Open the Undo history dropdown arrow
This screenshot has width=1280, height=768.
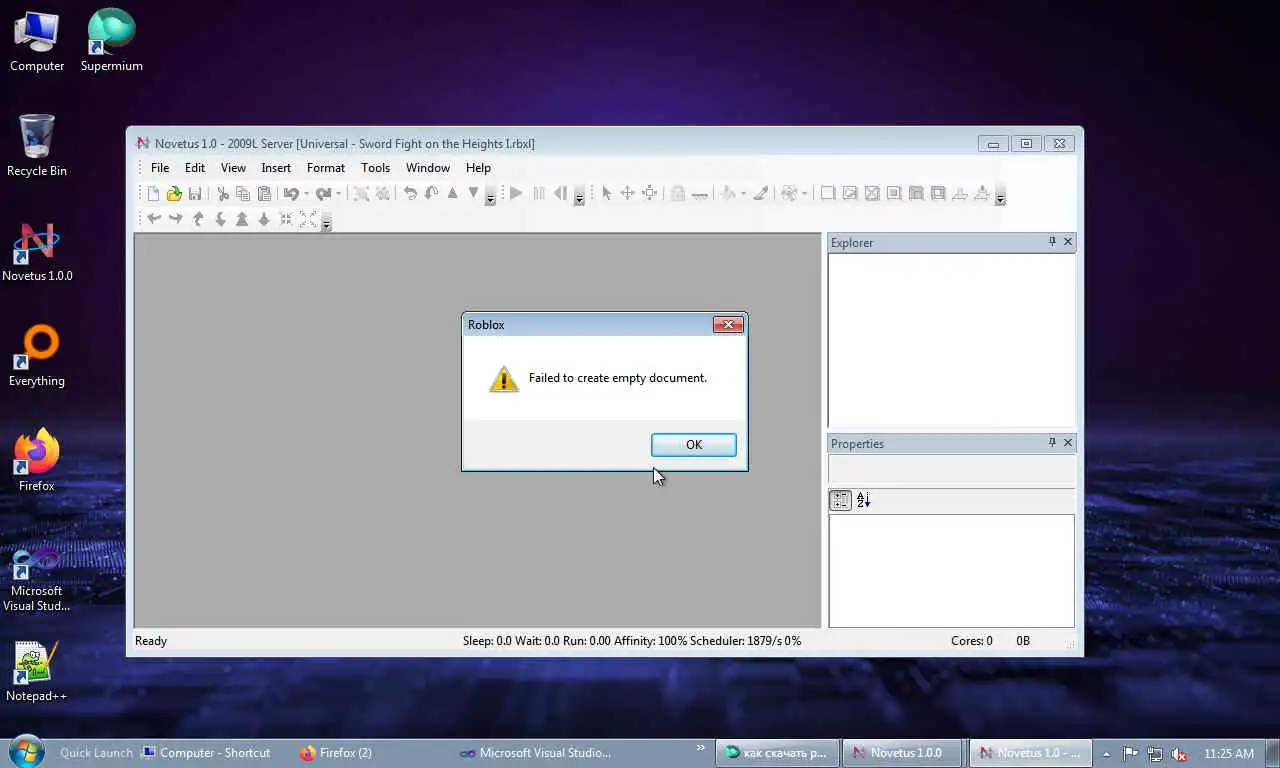coord(306,194)
